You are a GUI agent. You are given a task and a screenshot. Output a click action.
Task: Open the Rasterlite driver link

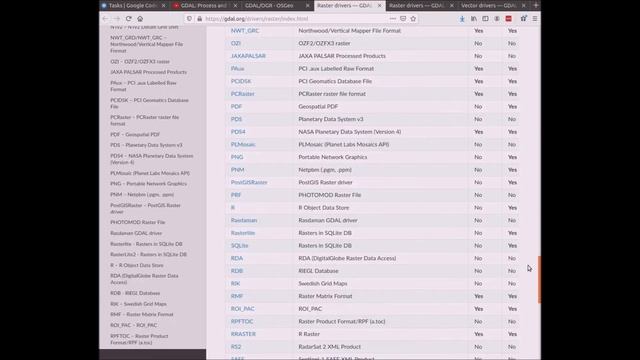click(x=243, y=233)
